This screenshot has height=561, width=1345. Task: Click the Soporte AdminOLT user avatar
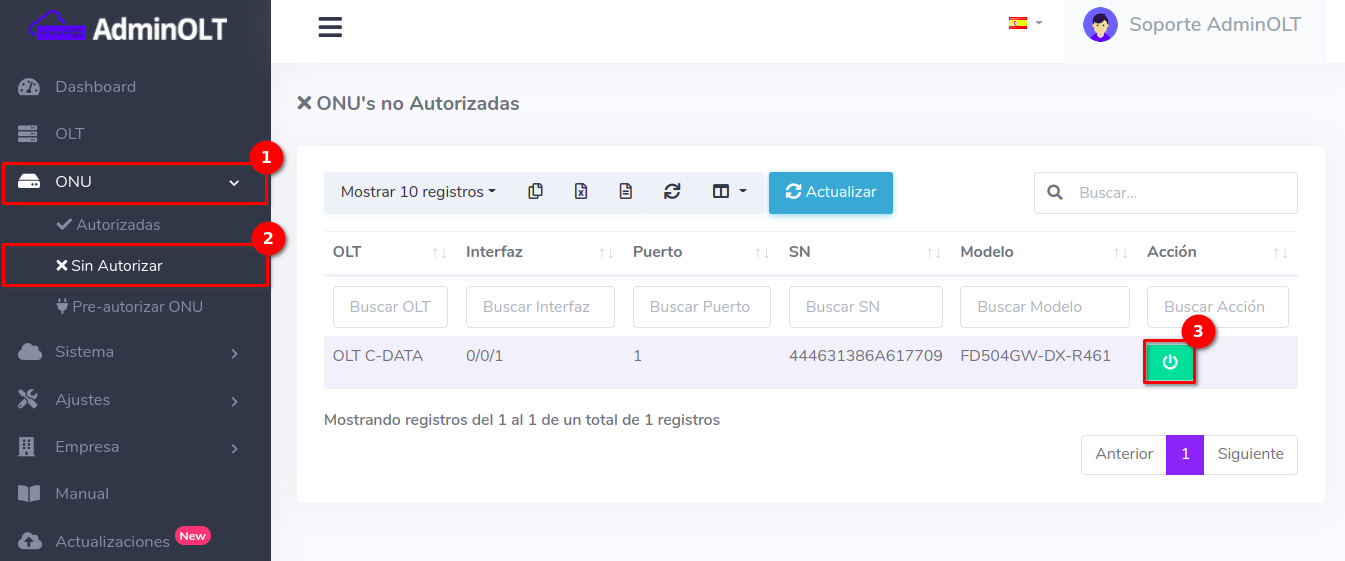tap(1099, 25)
